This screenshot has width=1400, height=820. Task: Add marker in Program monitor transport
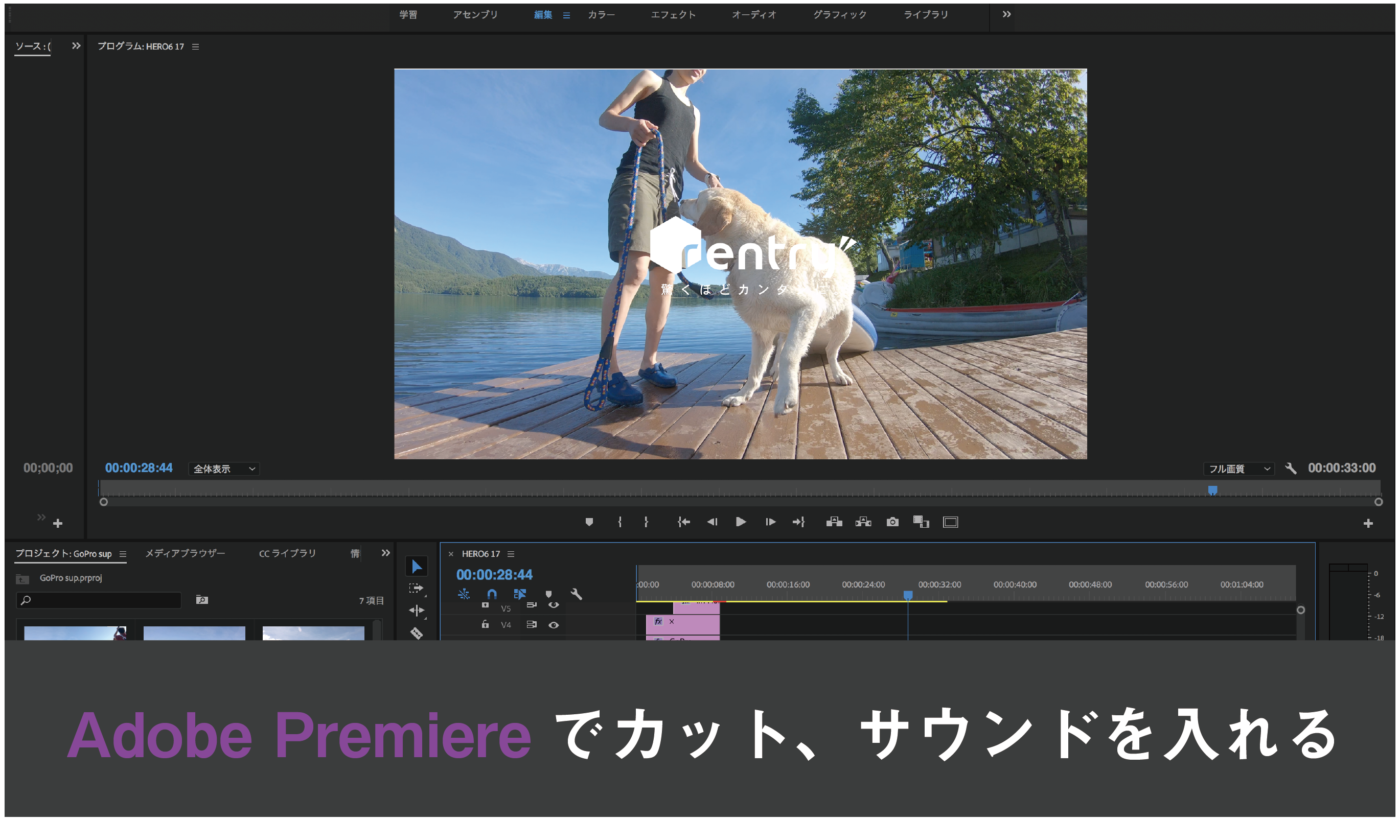pyautogui.click(x=589, y=522)
